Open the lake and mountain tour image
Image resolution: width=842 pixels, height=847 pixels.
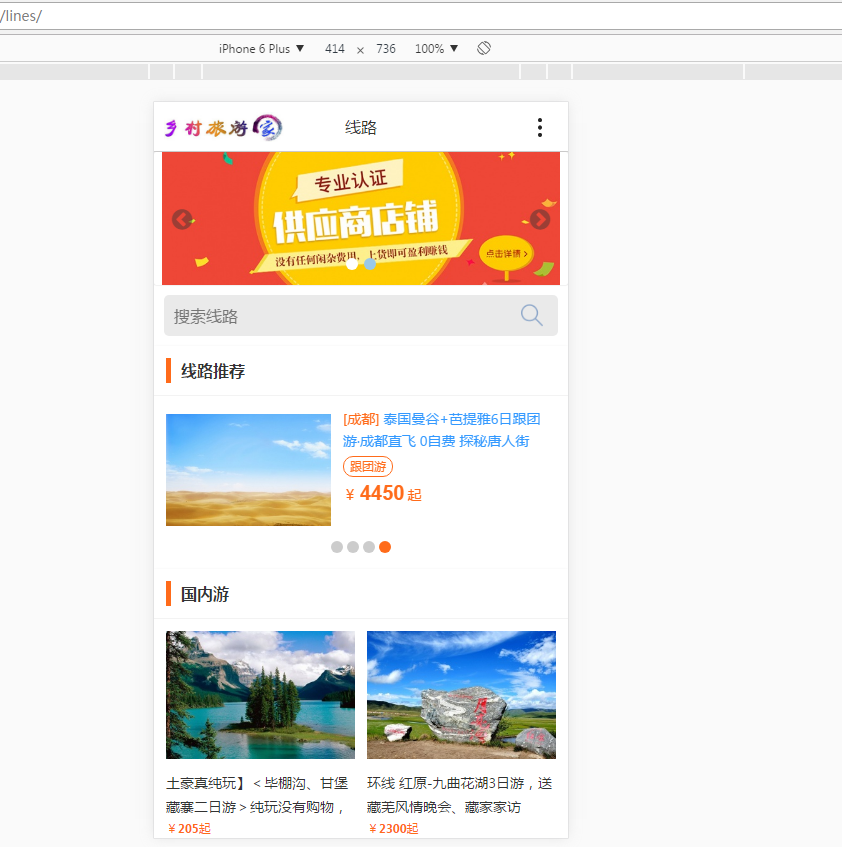pyautogui.click(x=260, y=695)
